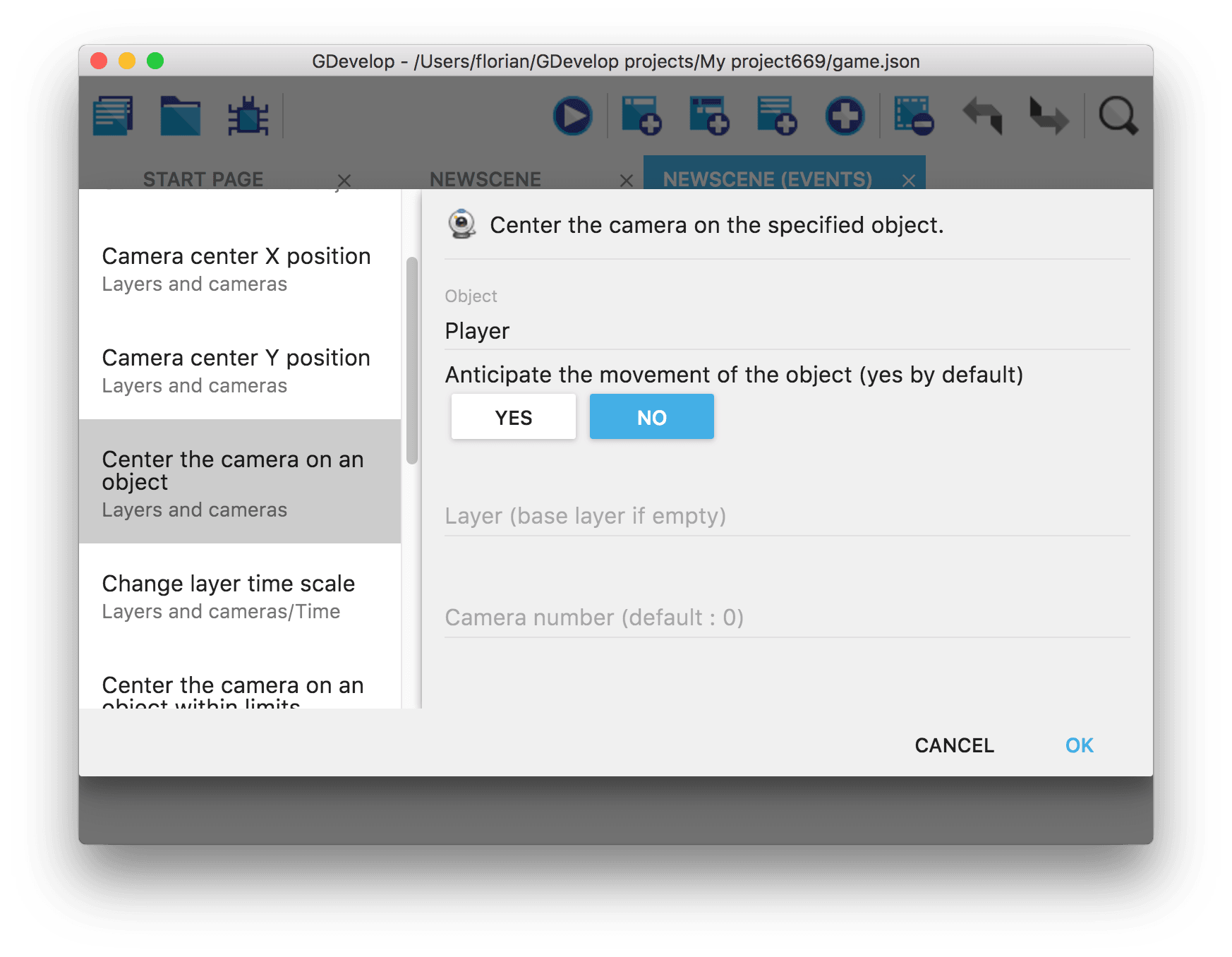This screenshot has width=1232, height=957.
Task: Choose Camera center Y position action
Action: [240, 370]
